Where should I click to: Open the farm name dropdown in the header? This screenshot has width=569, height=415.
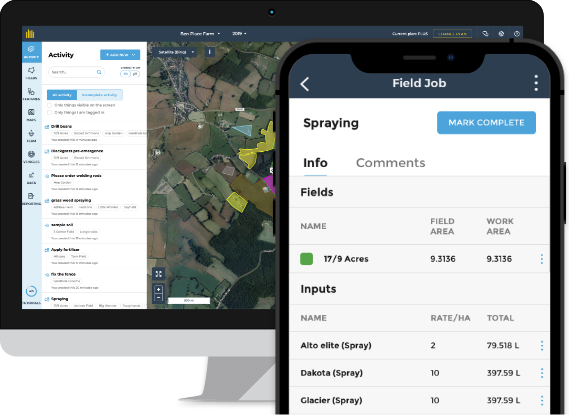coord(200,34)
